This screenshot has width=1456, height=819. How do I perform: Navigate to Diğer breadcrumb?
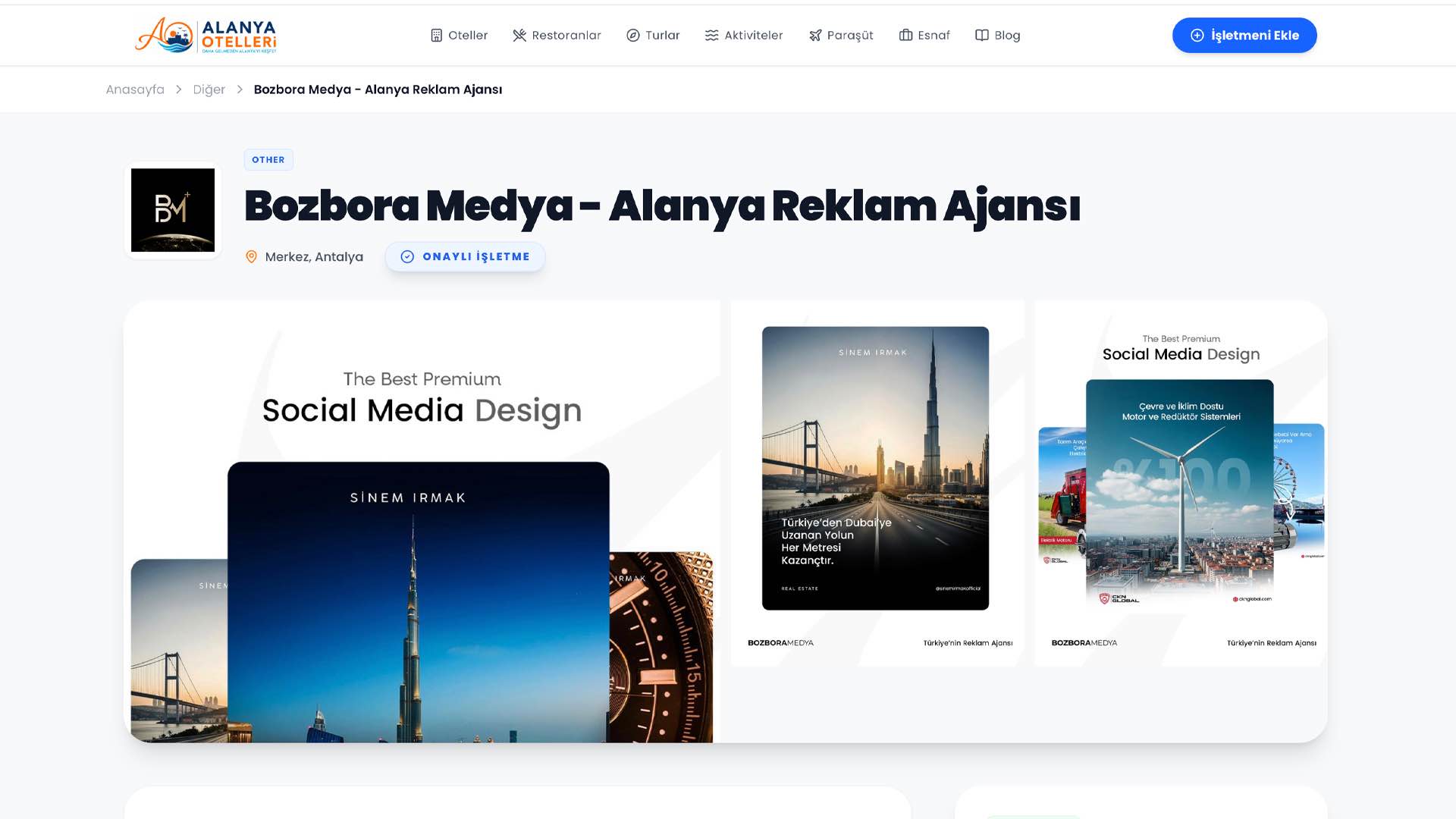click(x=209, y=89)
